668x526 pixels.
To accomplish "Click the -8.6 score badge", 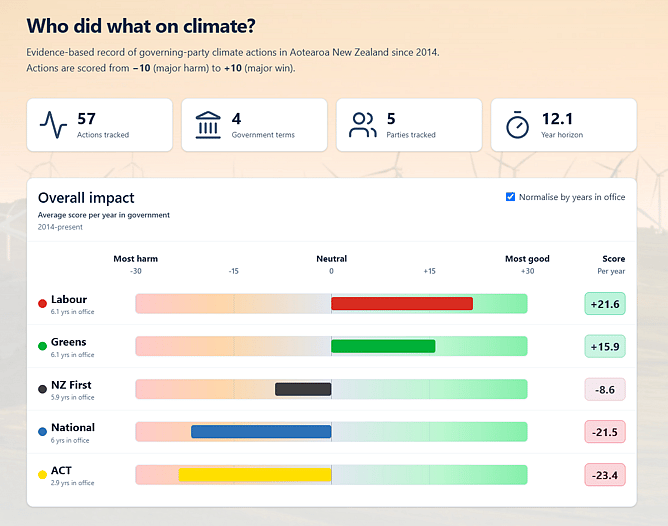I will click(605, 389).
